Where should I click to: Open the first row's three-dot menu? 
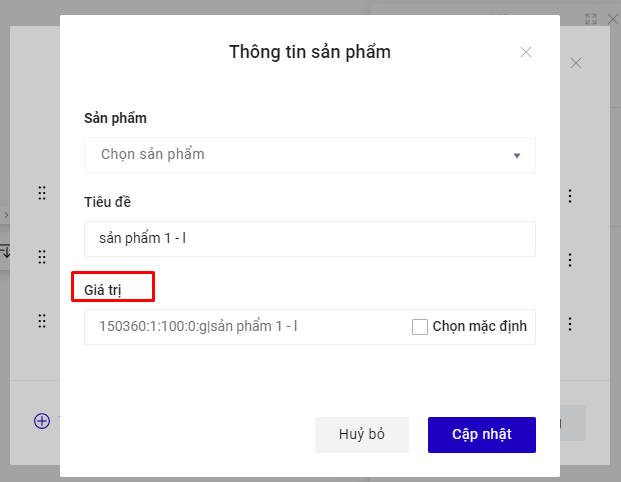(x=570, y=196)
